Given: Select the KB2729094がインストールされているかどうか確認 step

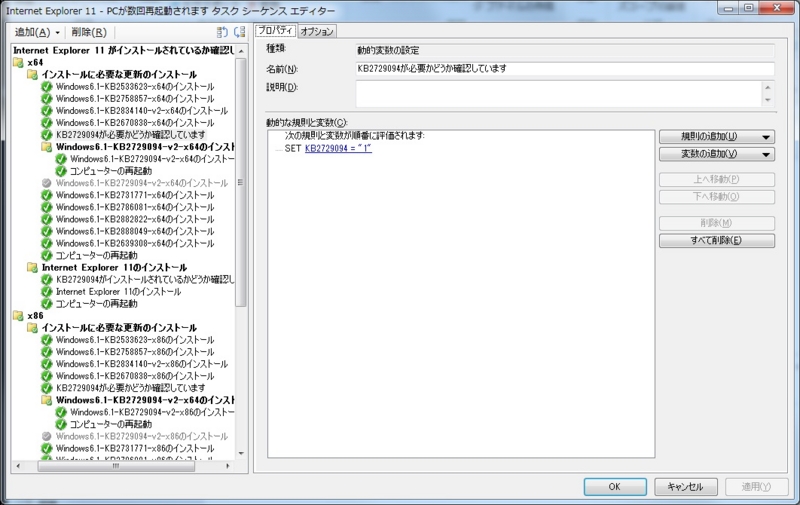Looking at the screenshot, I should coord(145,280).
